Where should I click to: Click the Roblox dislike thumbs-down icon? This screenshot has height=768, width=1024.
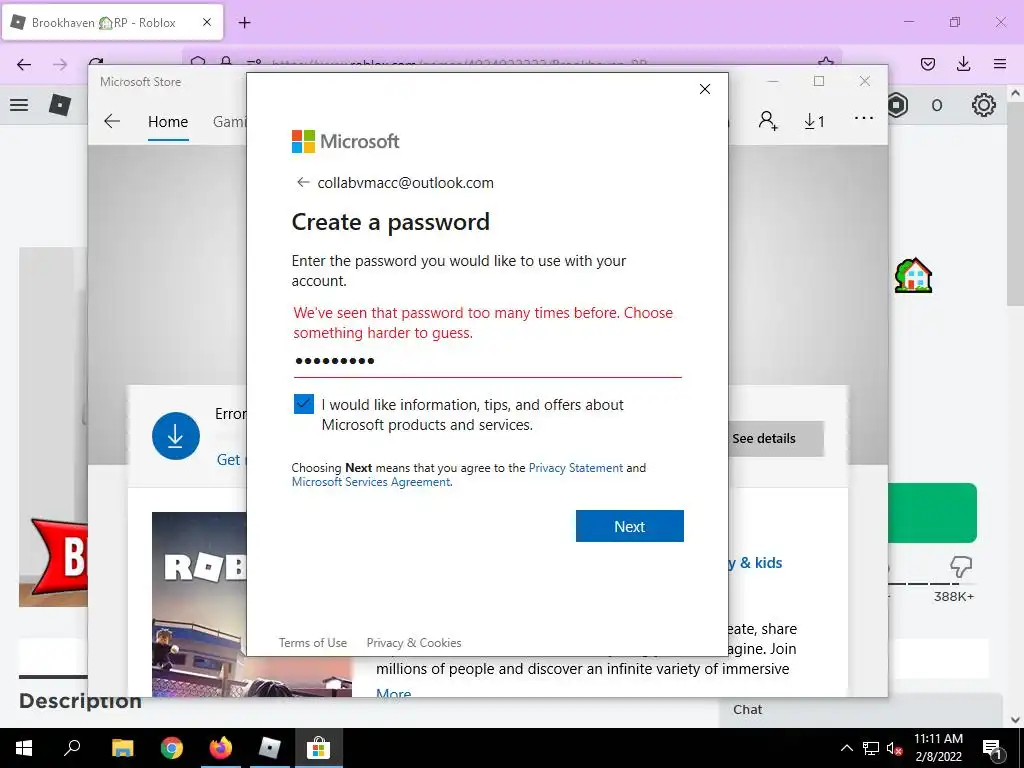[961, 566]
